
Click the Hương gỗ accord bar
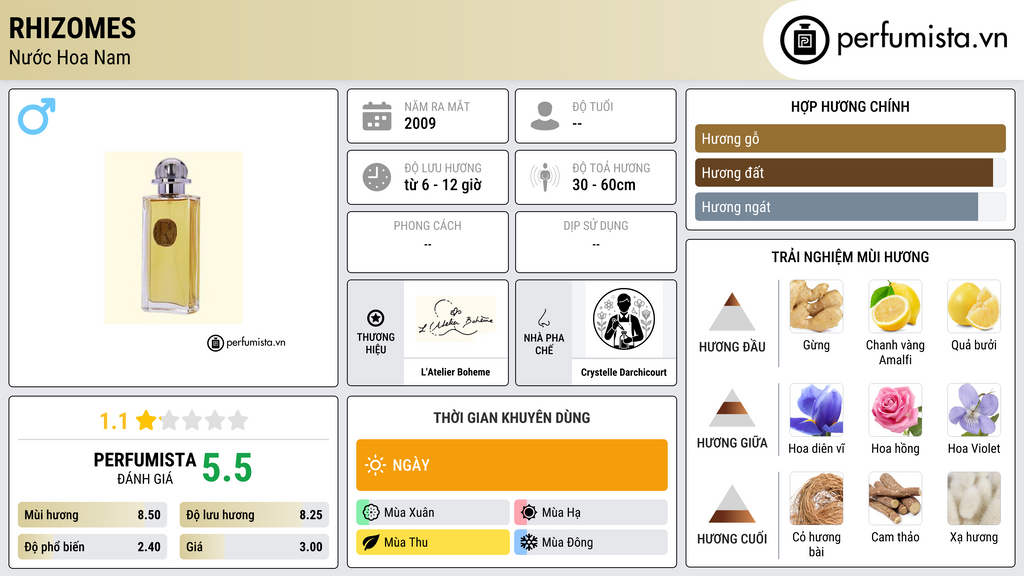[x=850, y=138]
